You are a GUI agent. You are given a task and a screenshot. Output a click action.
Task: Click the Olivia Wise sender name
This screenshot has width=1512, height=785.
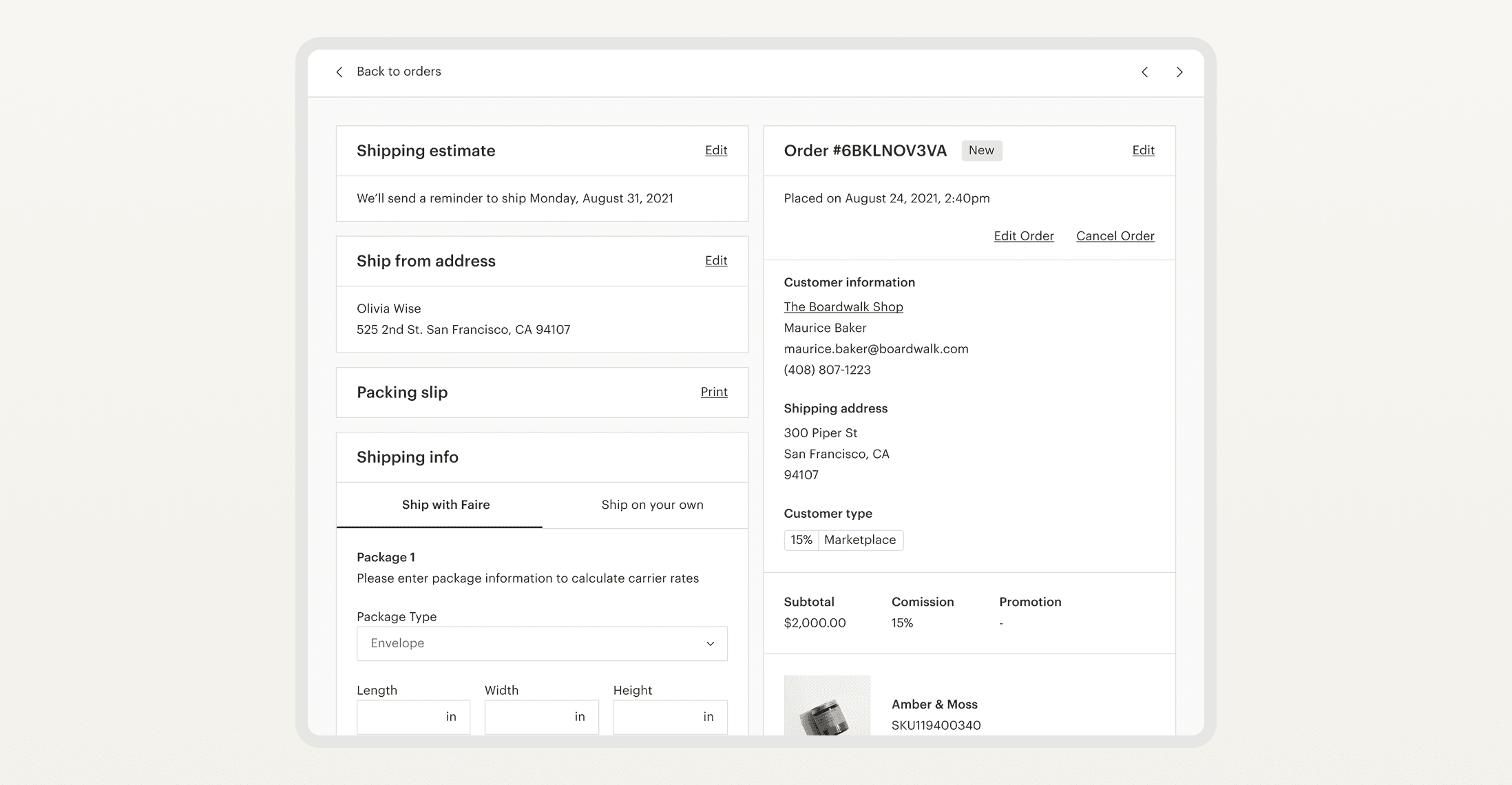(388, 308)
